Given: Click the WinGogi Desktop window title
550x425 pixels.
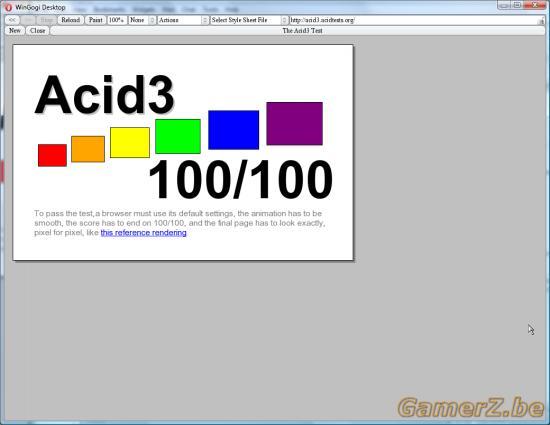Looking at the screenshot, I should point(40,7).
